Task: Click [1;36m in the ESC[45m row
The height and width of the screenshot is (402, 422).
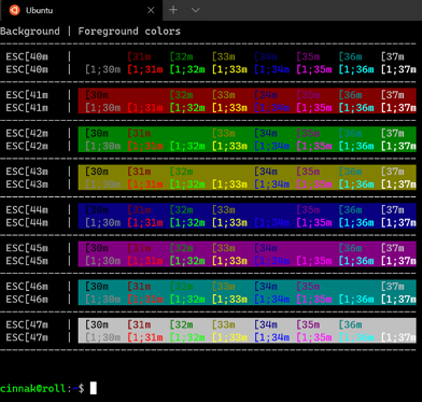Action: (356, 261)
